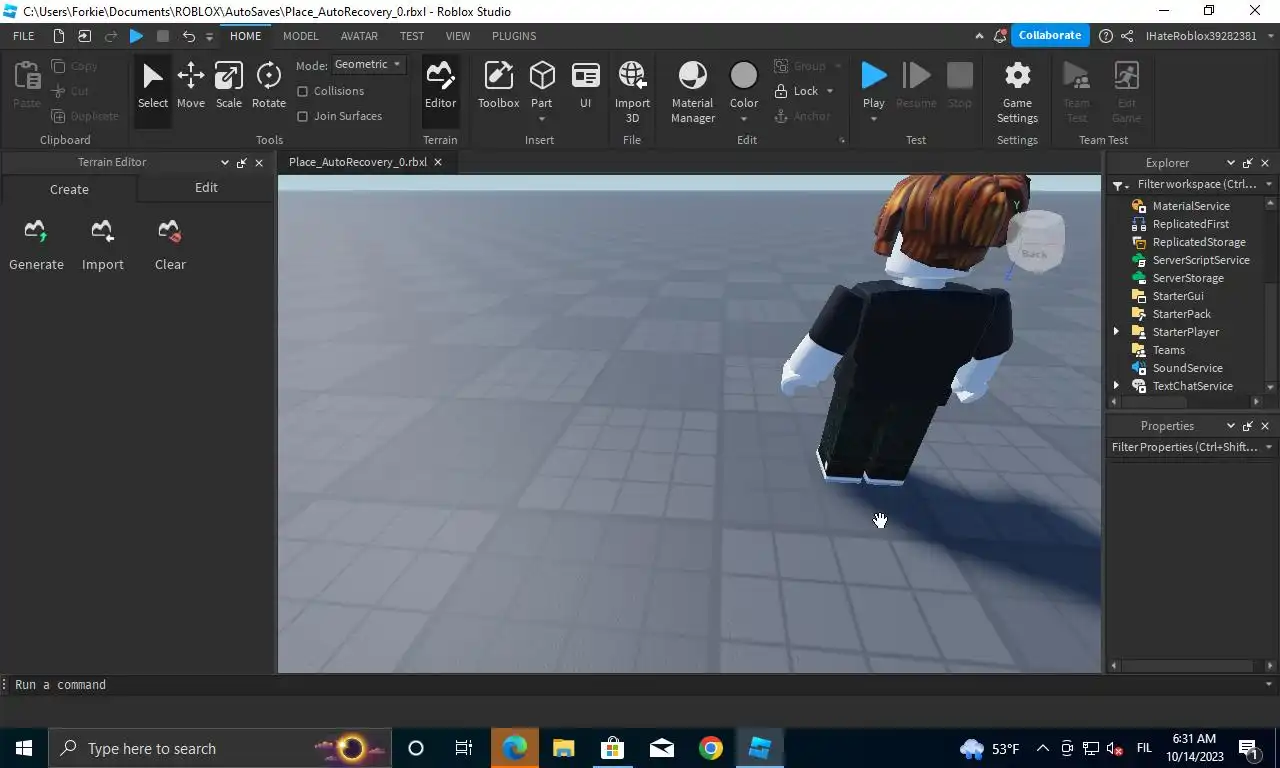Open the notifications bell
This screenshot has width=1280, height=768.
click(1000, 36)
